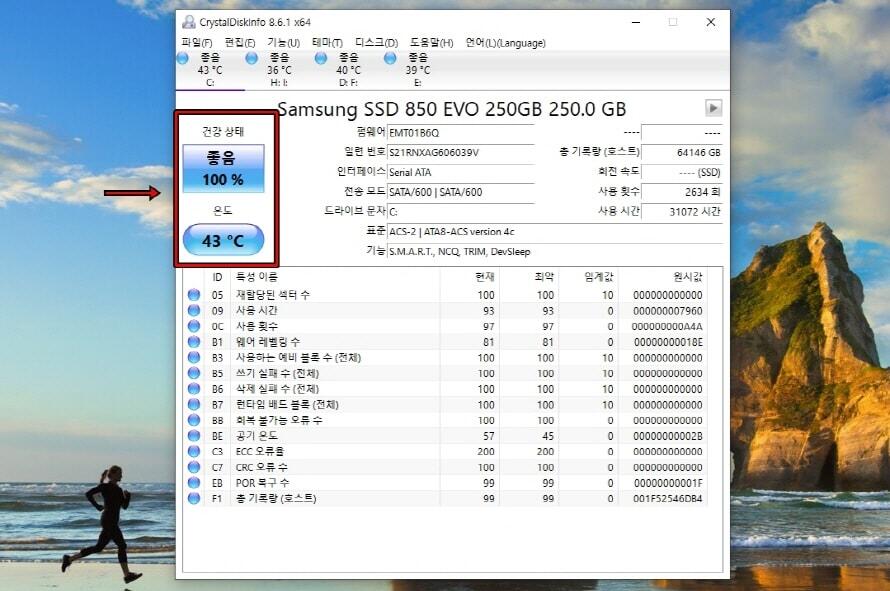Select the CRC 오류 수 attribute name
Image resolution: width=890 pixels, height=591 pixels.
[x=262, y=467]
